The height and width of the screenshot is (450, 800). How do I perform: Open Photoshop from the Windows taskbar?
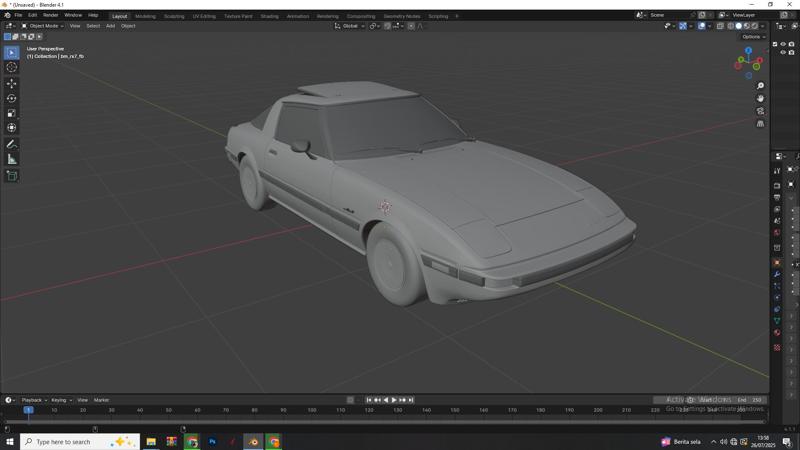coord(212,441)
